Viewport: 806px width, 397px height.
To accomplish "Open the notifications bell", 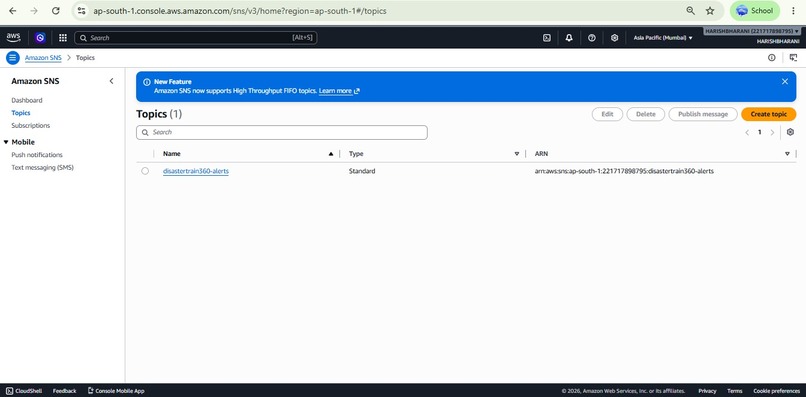I will click(x=569, y=38).
